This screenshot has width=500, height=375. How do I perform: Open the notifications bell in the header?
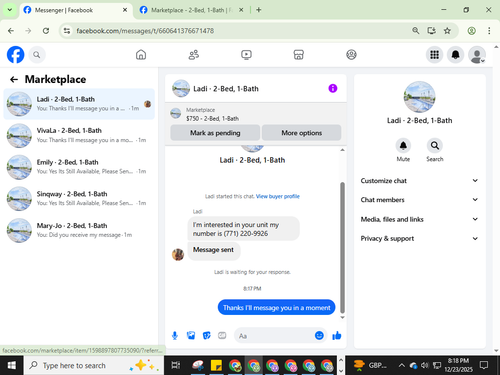click(455, 55)
